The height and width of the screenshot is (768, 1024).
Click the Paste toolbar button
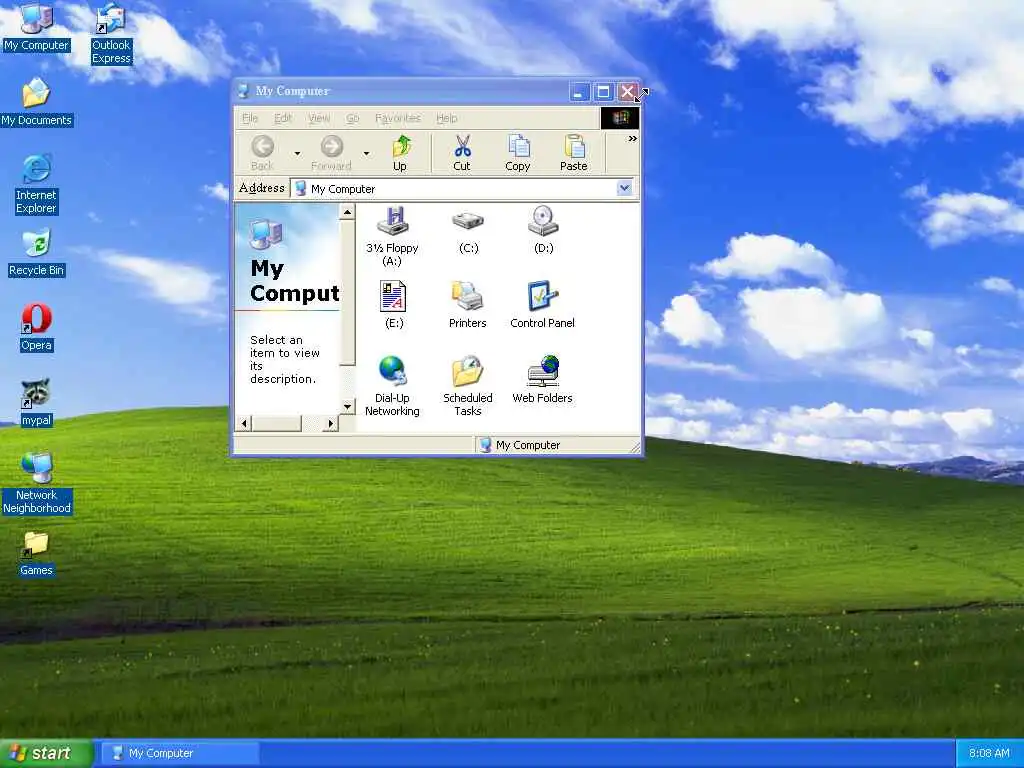coord(574,153)
